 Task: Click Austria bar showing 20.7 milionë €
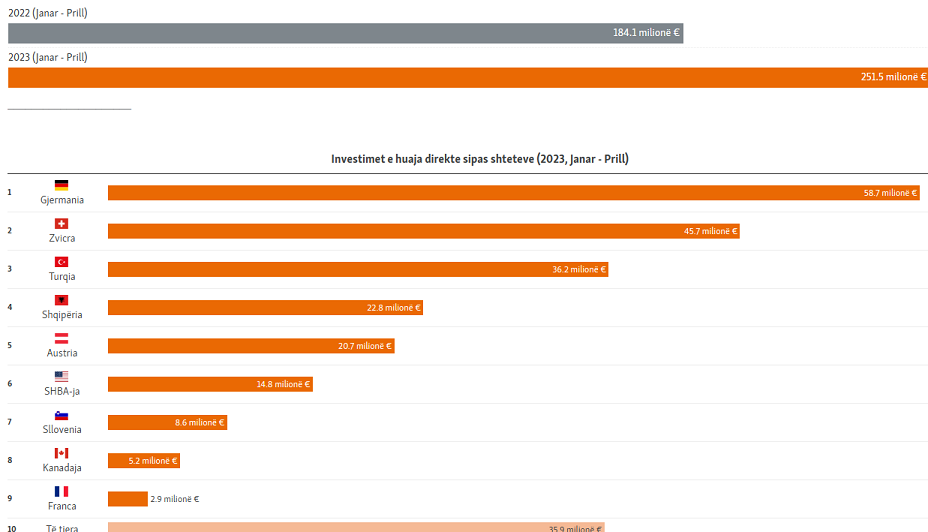point(251,346)
